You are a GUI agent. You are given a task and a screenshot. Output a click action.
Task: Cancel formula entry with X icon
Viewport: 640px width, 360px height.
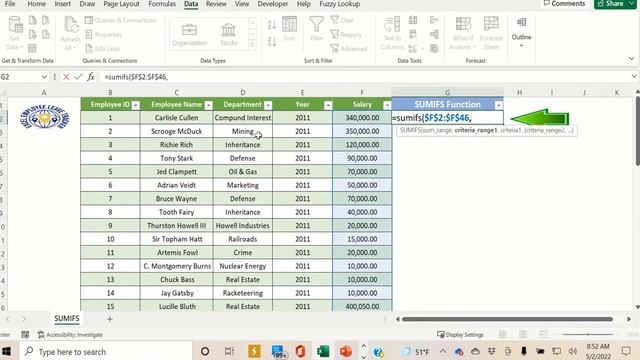point(66,77)
